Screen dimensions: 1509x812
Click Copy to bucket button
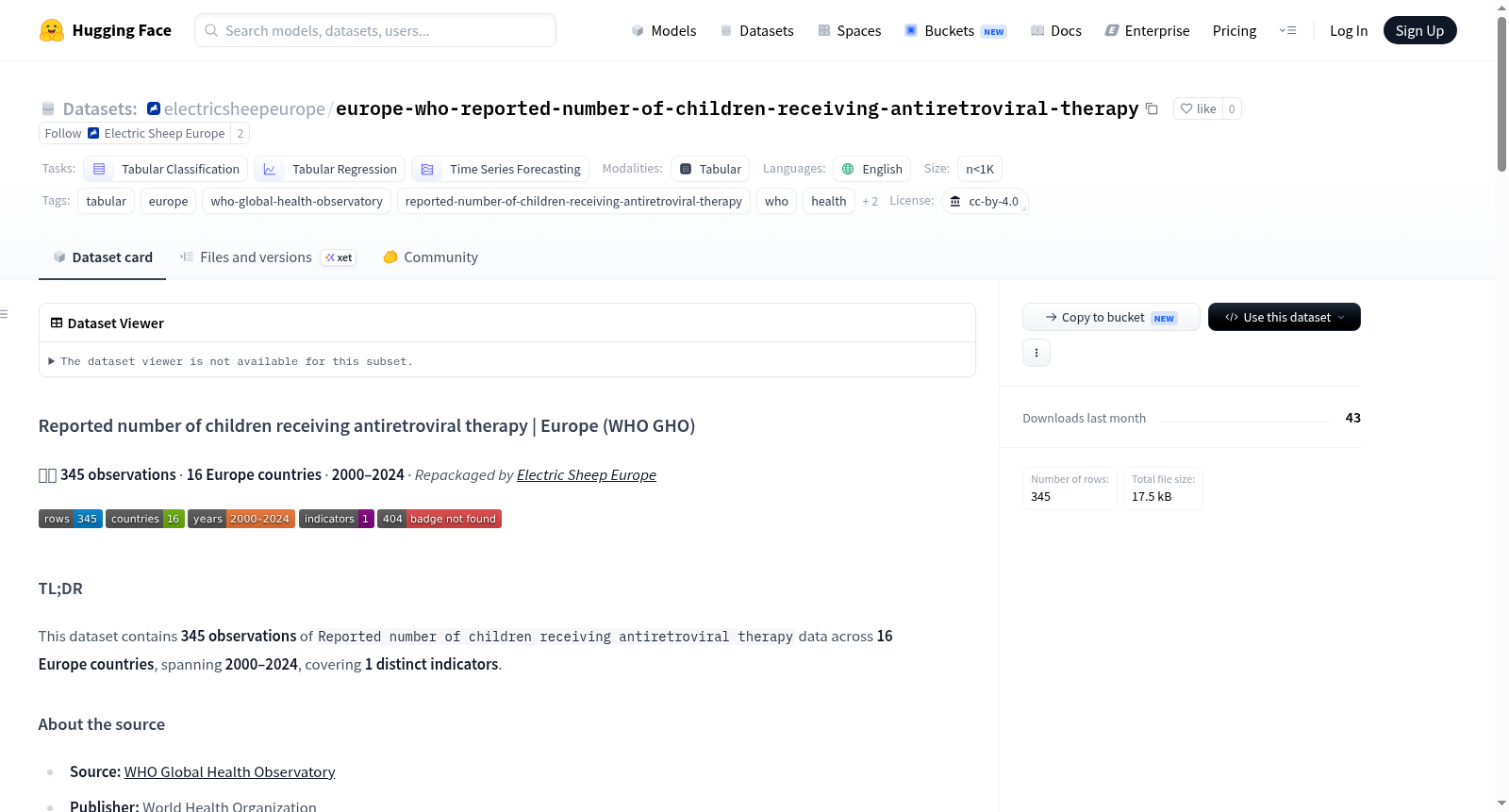click(1111, 317)
